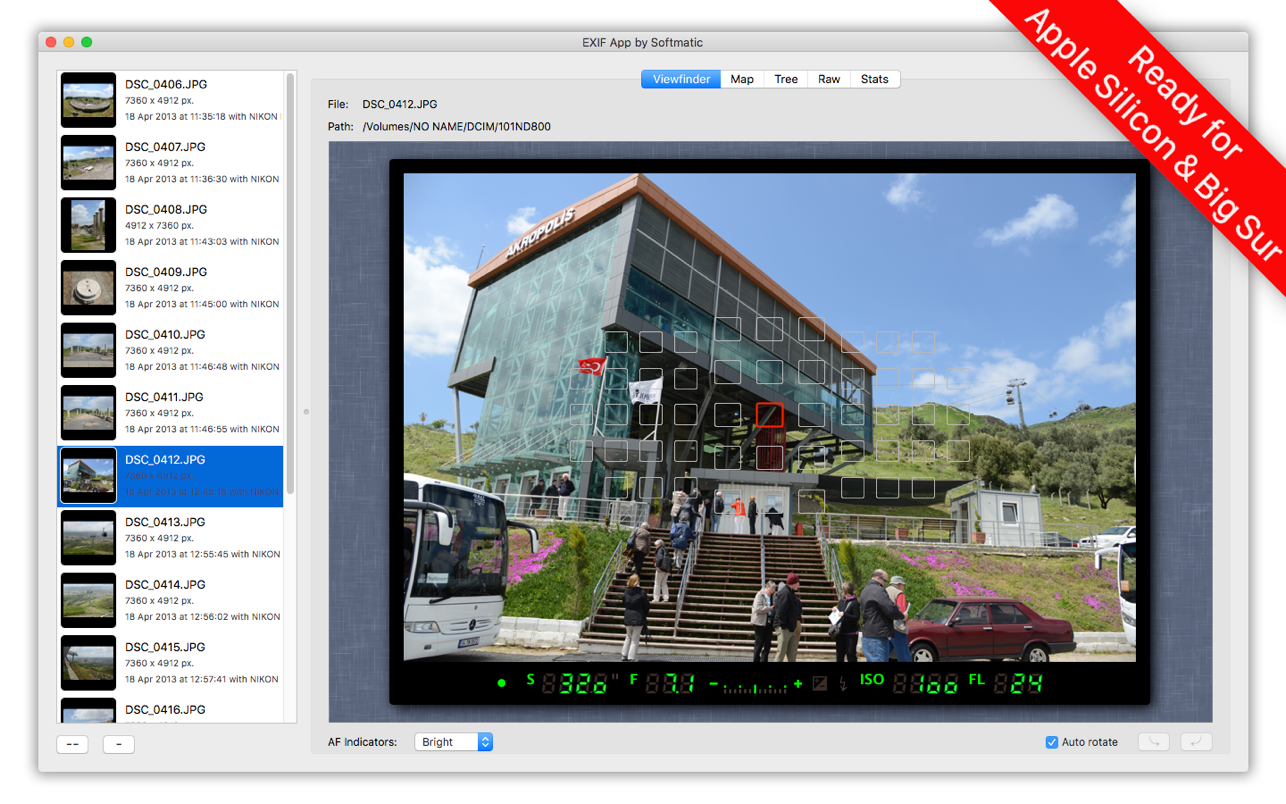Select DSC_0413.JPG in the file list
The height and width of the screenshot is (804, 1286).
[x=170, y=538]
